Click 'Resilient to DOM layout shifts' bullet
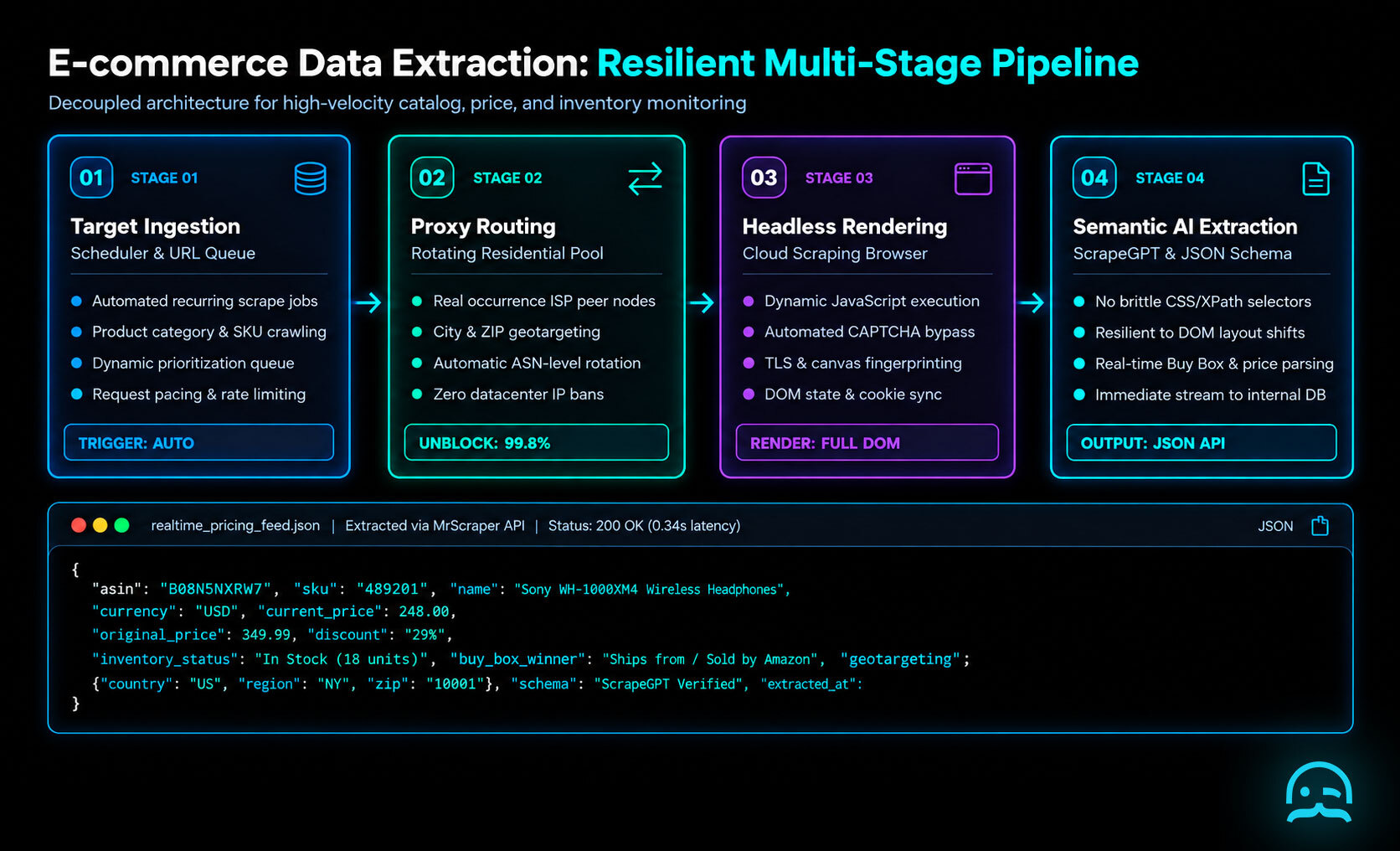Viewport: 1400px width, 851px height. click(x=1199, y=333)
